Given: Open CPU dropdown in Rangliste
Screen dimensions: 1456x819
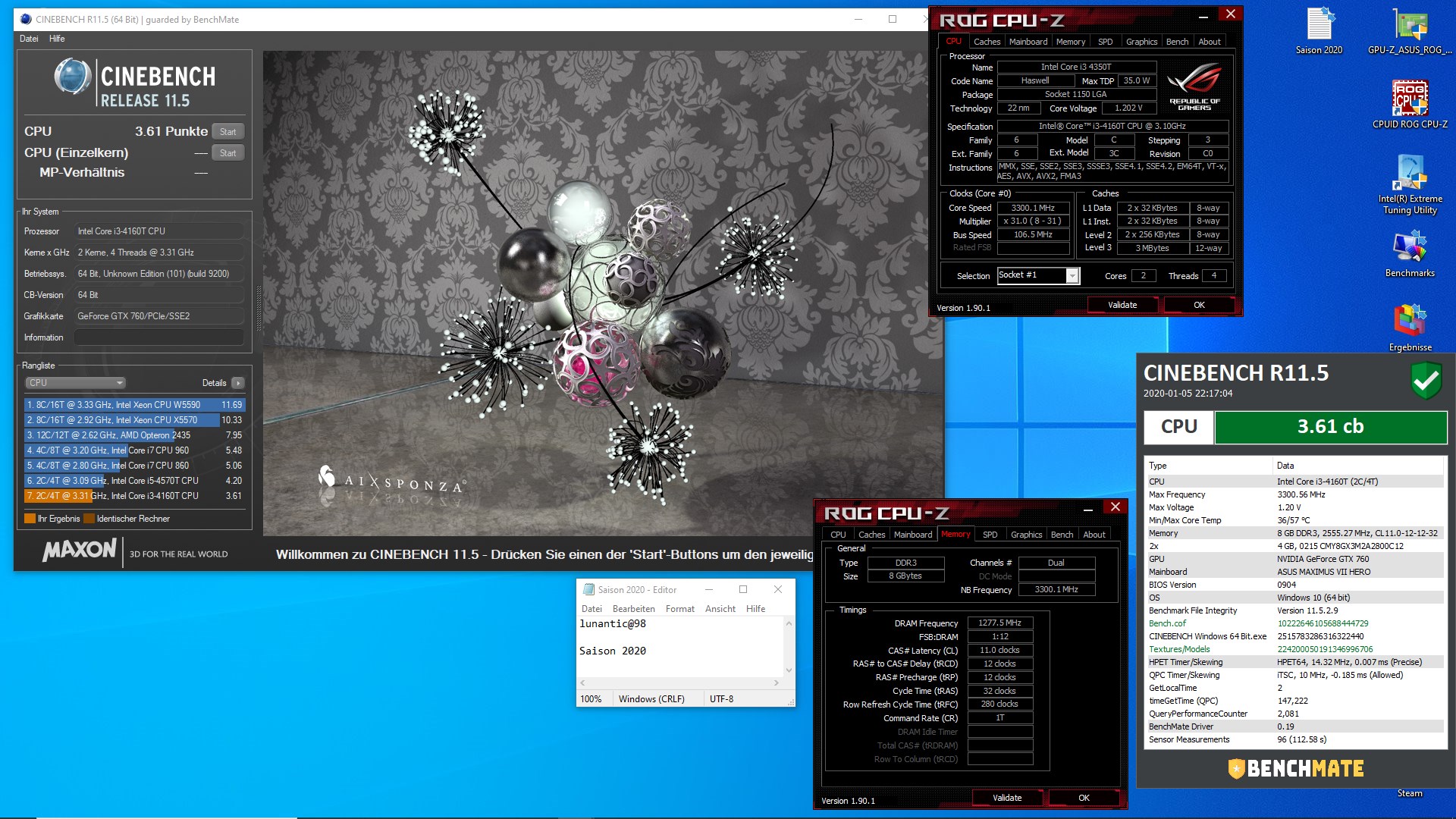Looking at the screenshot, I should (x=75, y=383).
